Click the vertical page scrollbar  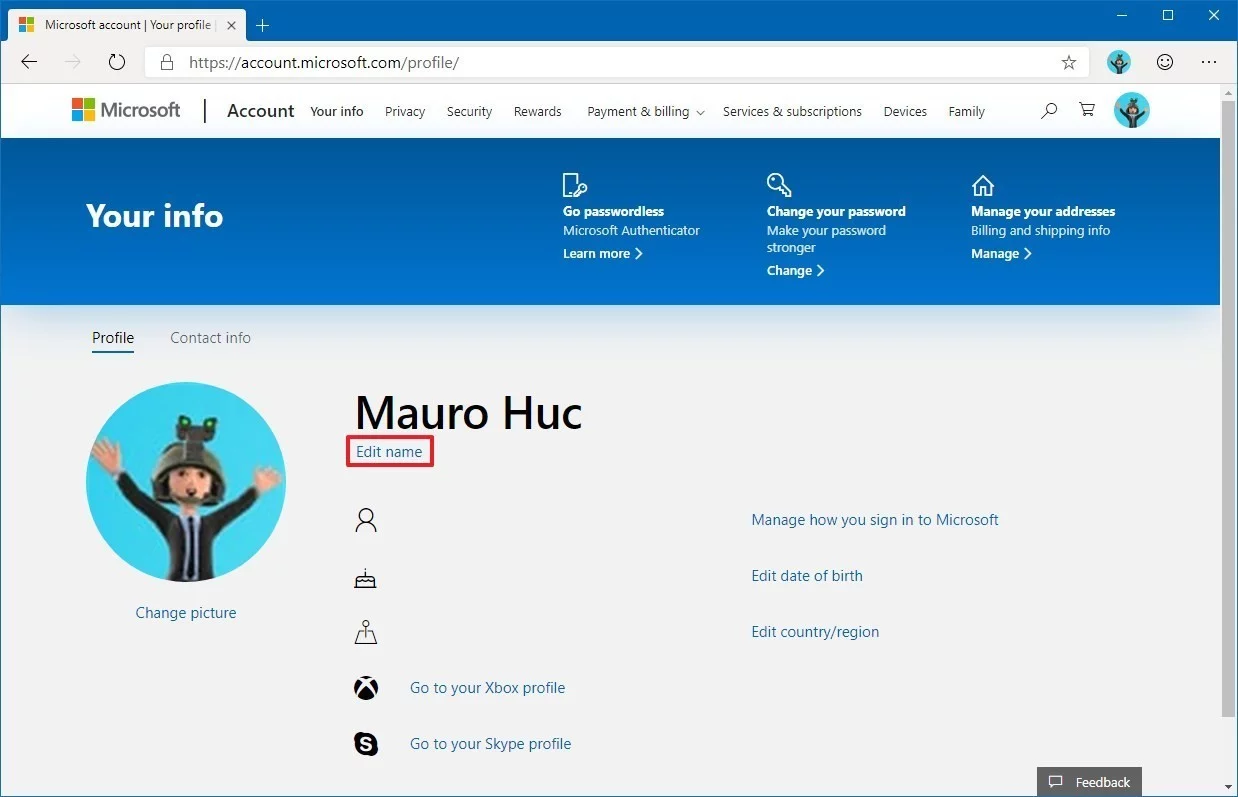[1229, 408]
